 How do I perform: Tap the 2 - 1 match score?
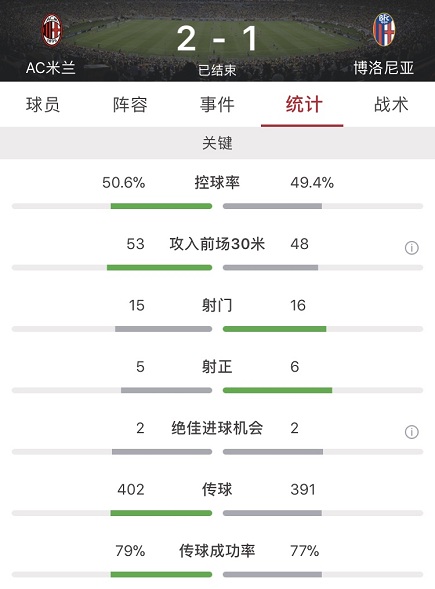217,39
